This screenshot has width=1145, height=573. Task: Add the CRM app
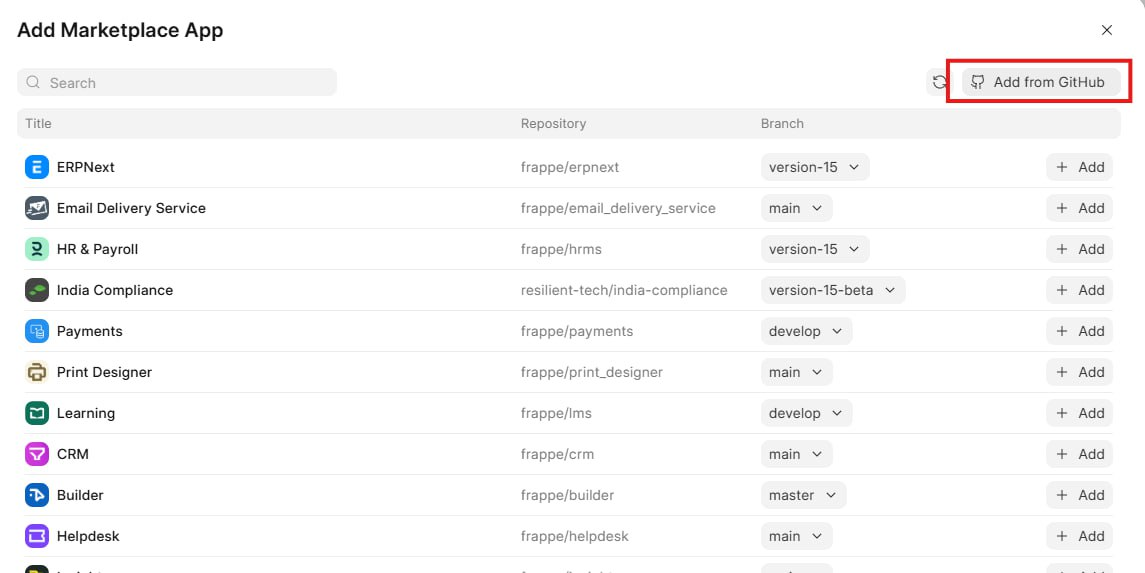point(1079,453)
